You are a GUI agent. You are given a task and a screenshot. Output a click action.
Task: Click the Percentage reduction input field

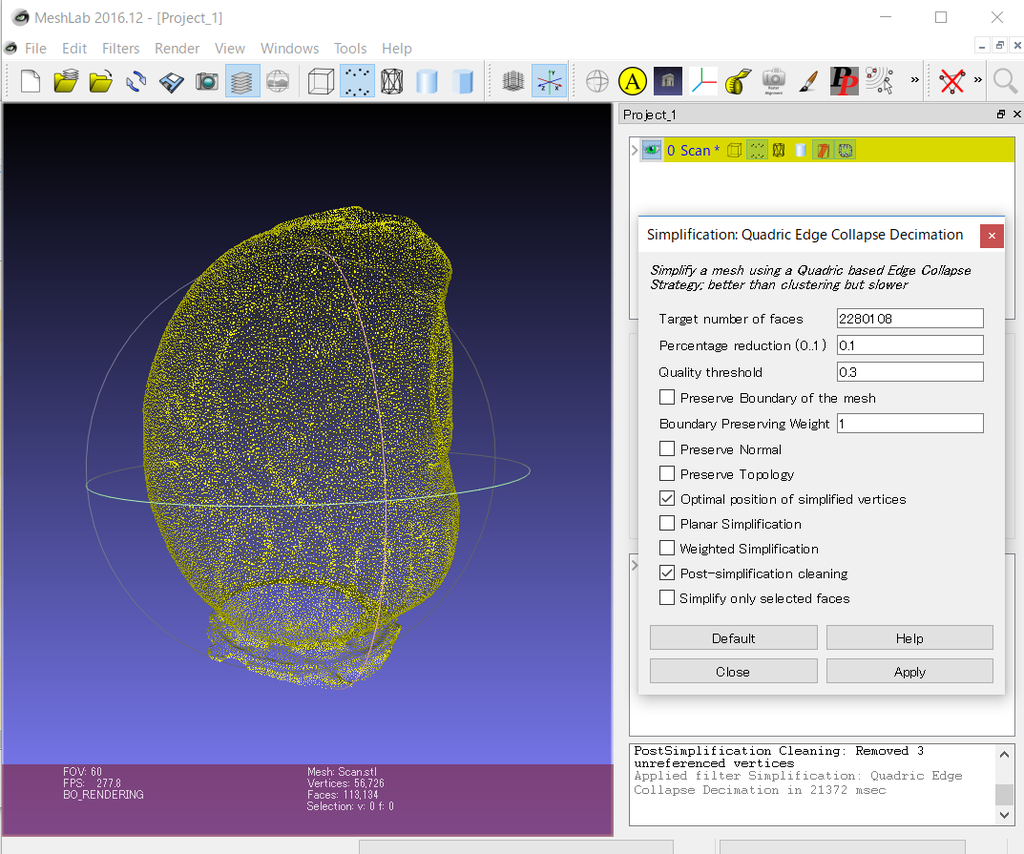(x=910, y=345)
